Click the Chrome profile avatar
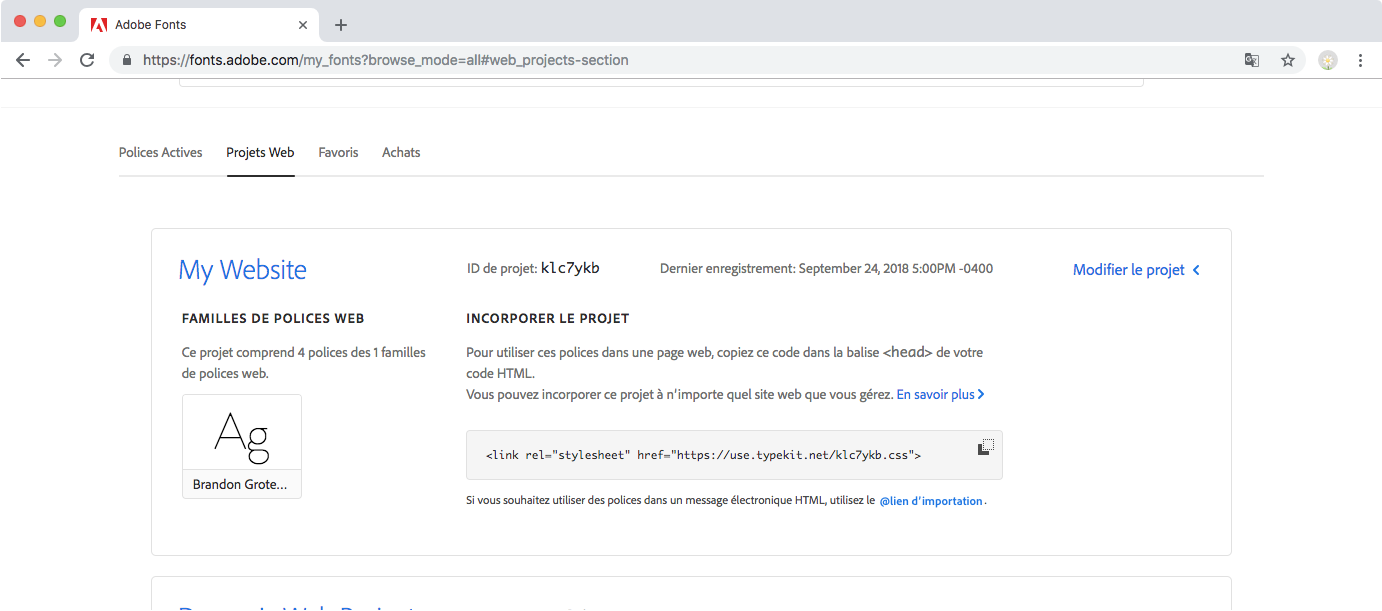Viewport: 1382px width, 611px height. (1327, 60)
